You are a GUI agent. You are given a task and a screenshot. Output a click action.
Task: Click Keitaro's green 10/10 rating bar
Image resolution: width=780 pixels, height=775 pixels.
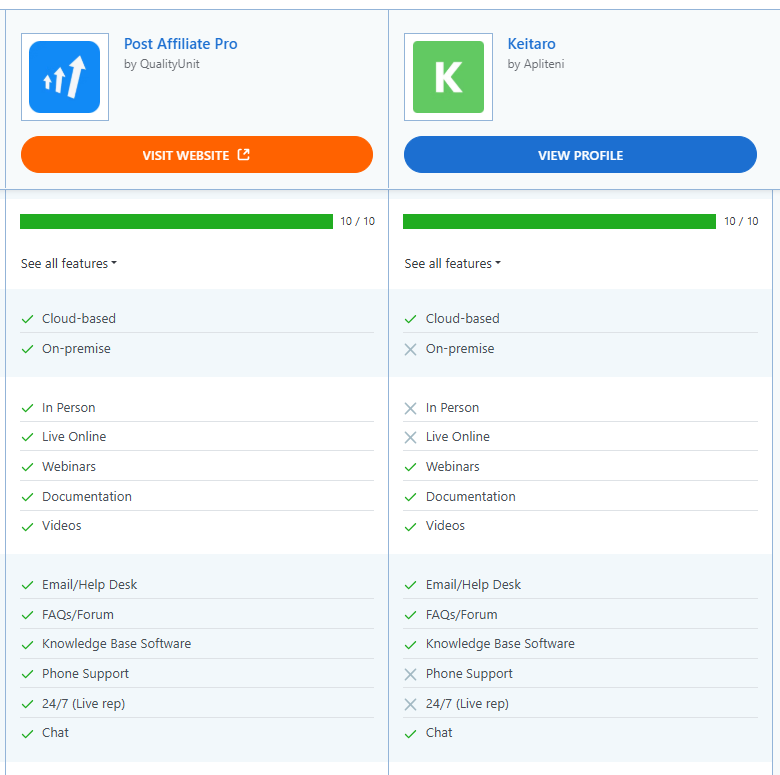click(x=559, y=222)
